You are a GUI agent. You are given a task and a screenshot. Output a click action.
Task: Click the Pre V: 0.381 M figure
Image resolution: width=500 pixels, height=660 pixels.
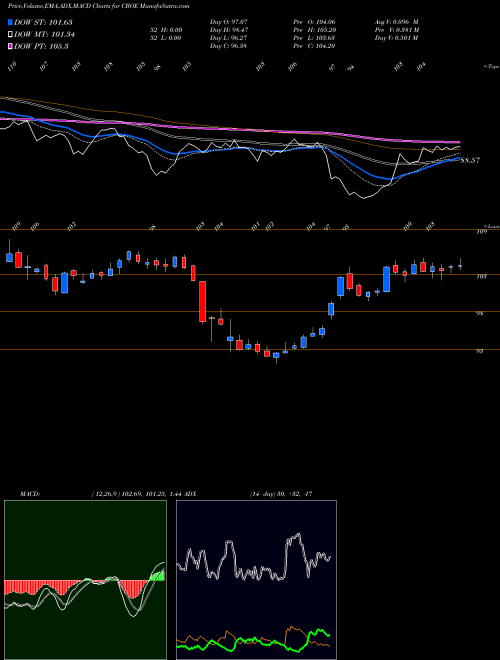click(397, 30)
